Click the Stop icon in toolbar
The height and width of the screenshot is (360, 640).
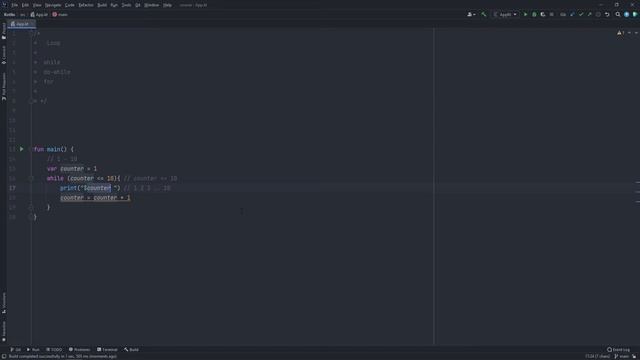click(x=552, y=15)
